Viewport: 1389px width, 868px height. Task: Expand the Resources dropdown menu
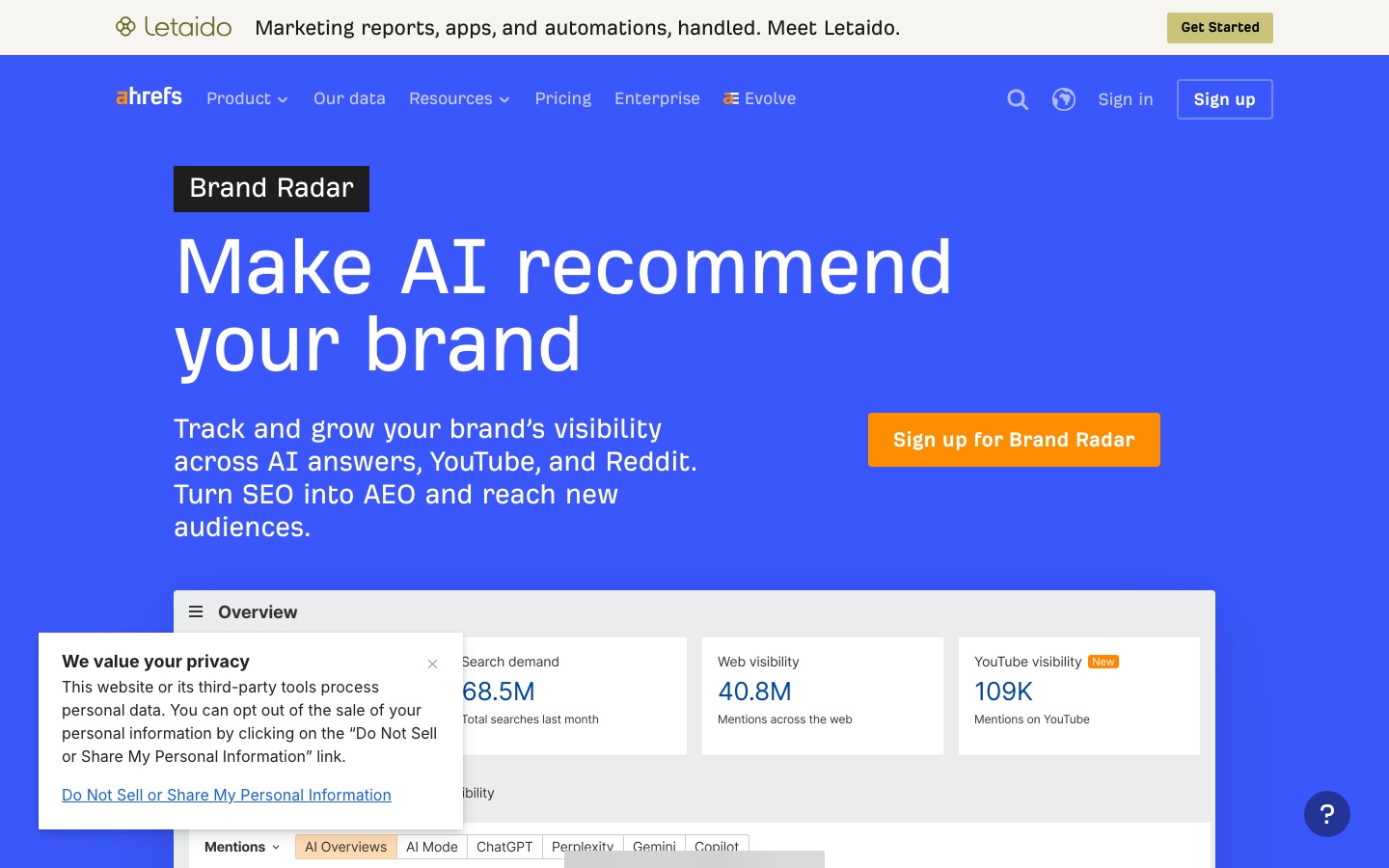tap(459, 98)
